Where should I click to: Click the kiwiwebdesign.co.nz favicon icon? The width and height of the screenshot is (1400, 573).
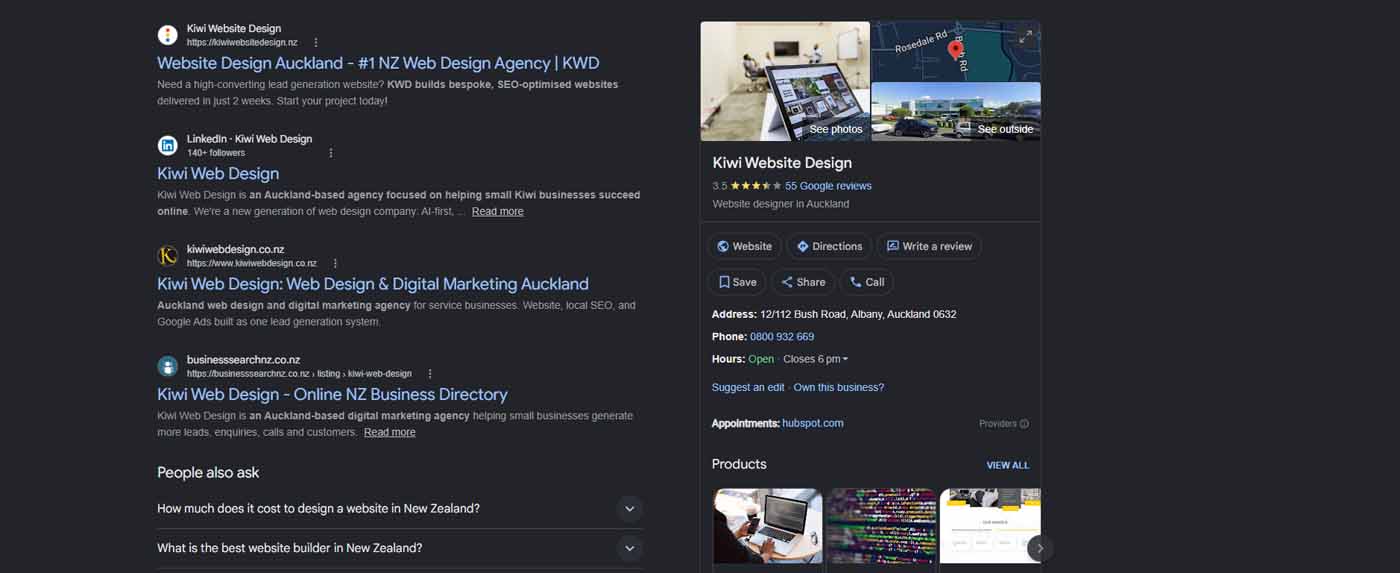[168, 255]
